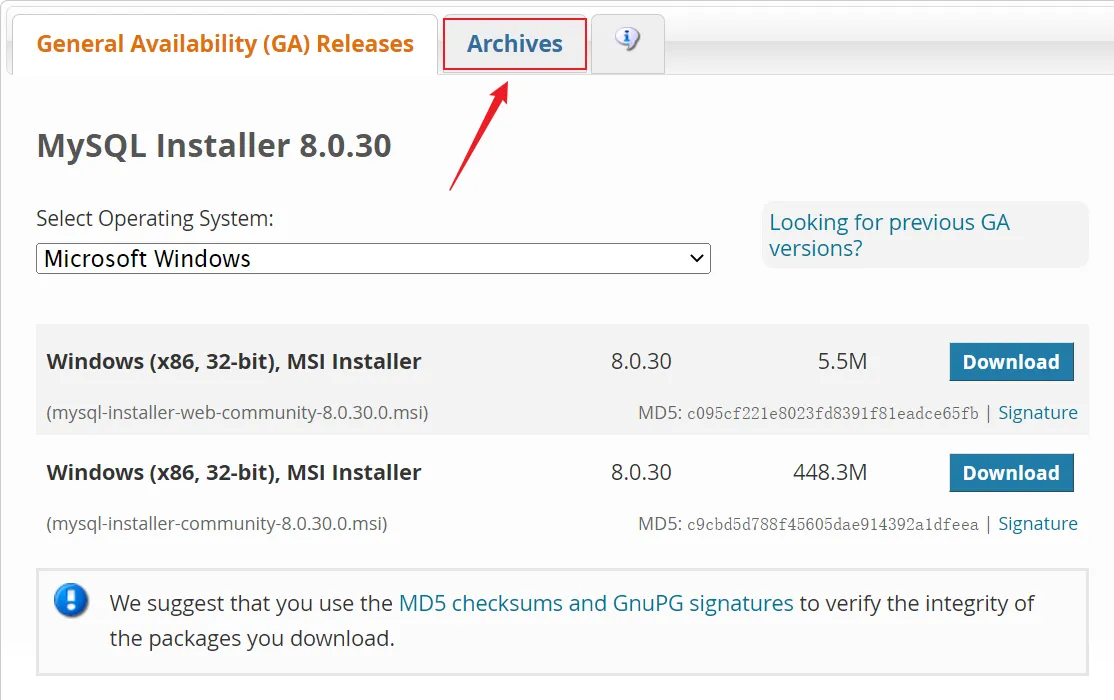Click the 8.0.30 version label on the second row
The height and width of the screenshot is (700, 1114).
pos(640,473)
